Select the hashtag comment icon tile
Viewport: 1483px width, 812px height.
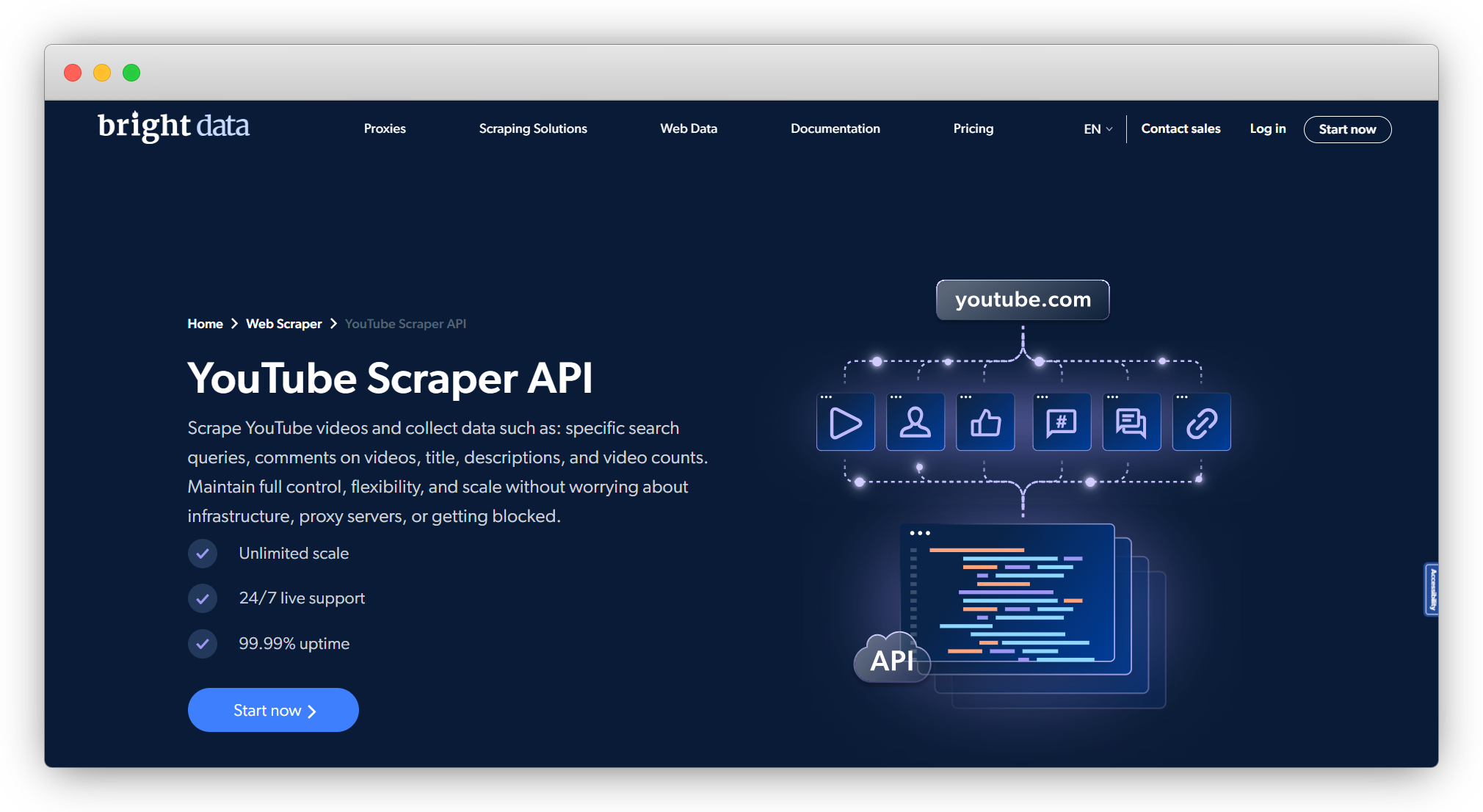click(x=1062, y=422)
